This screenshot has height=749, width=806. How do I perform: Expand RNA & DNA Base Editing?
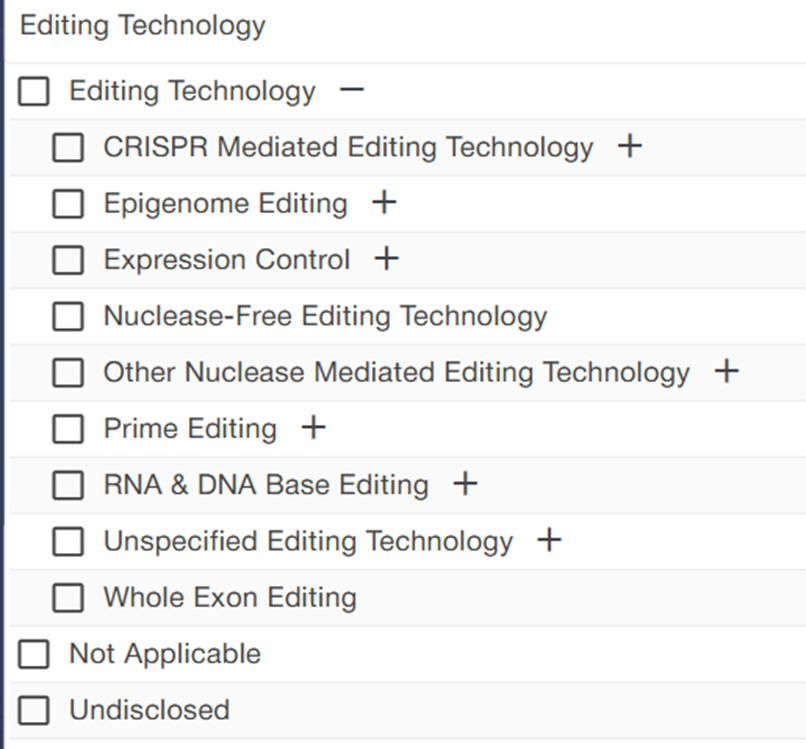pos(465,485)
